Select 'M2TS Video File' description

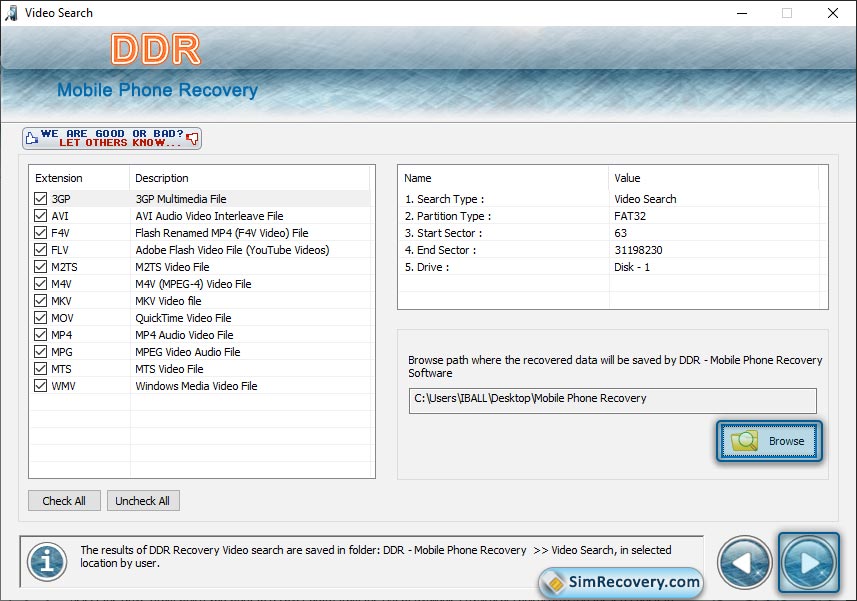point(172,267)
